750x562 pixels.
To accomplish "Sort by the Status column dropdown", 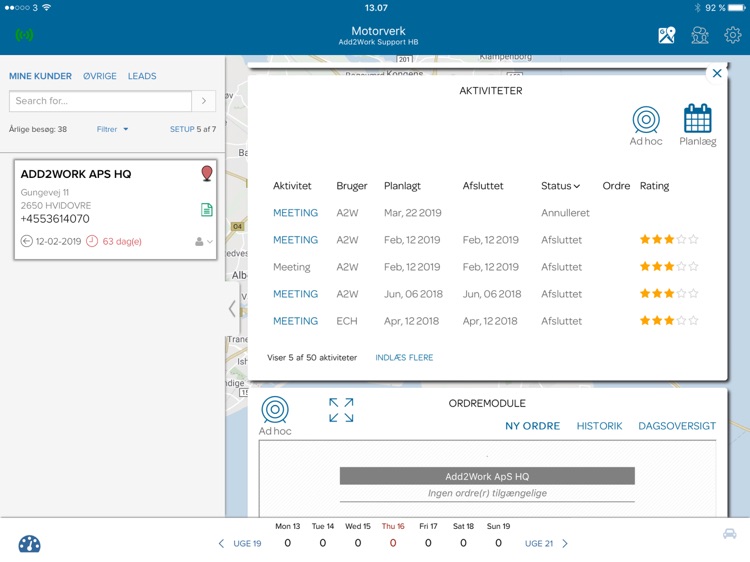I will (560, 186).
